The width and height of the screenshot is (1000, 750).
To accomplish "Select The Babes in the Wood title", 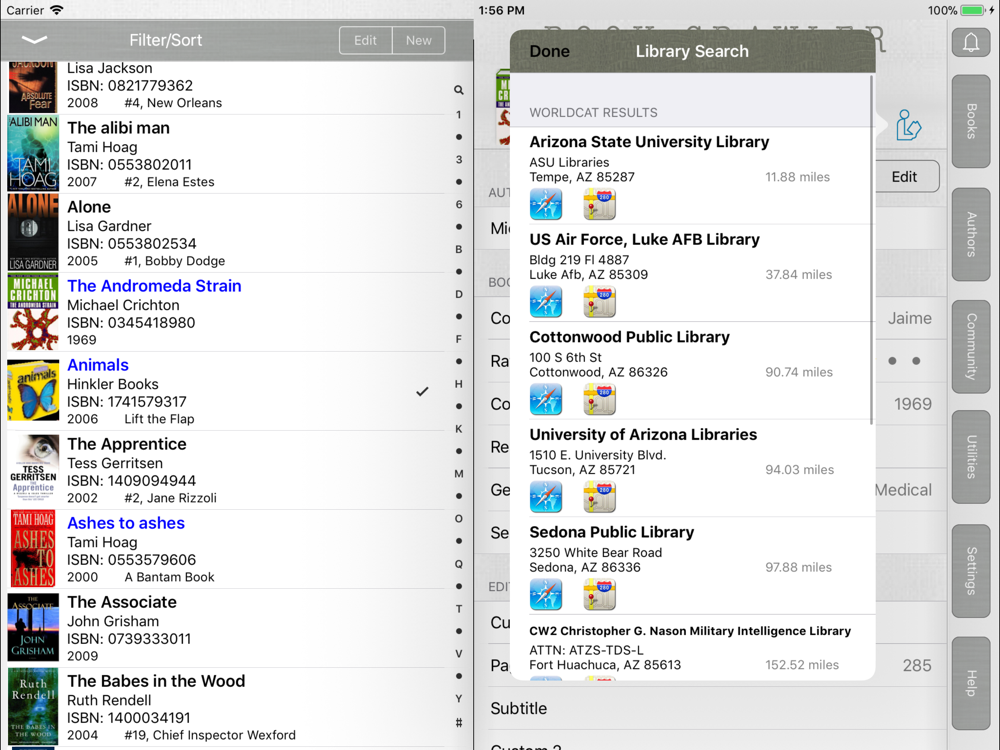I will coord(156,681).
